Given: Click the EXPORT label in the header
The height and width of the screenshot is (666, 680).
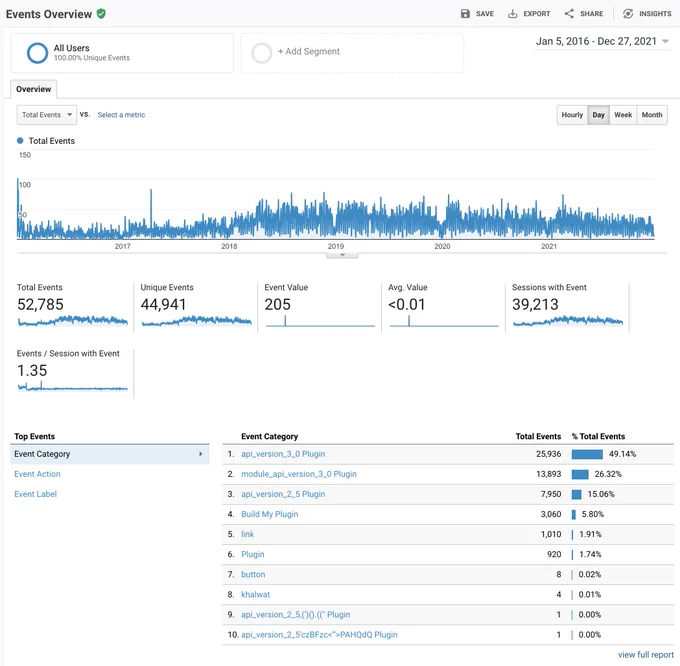Looking at the screenshot, I should tap(536, 14).
